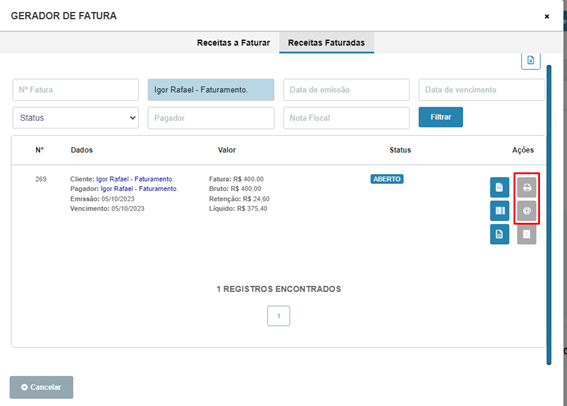
Task: Switch to the Receitas a Faturar tab
Action: point(233,43)
